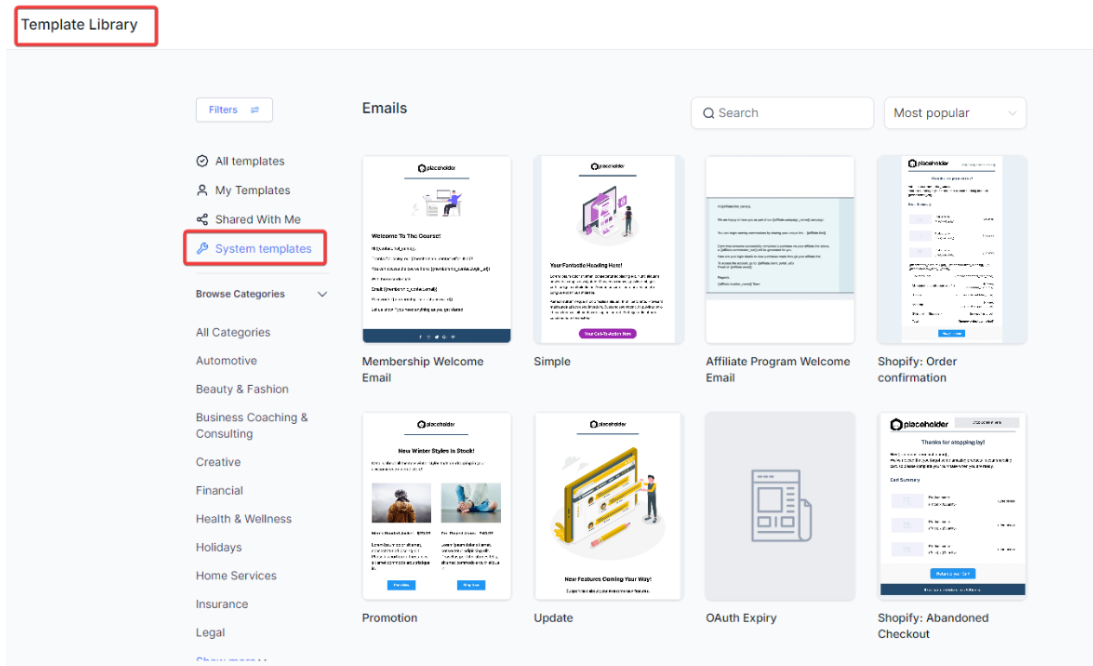The width and height of the screenshot is (1093, 666).
Task: Click the Shared With Me share icon
Action: coord(202,219)
